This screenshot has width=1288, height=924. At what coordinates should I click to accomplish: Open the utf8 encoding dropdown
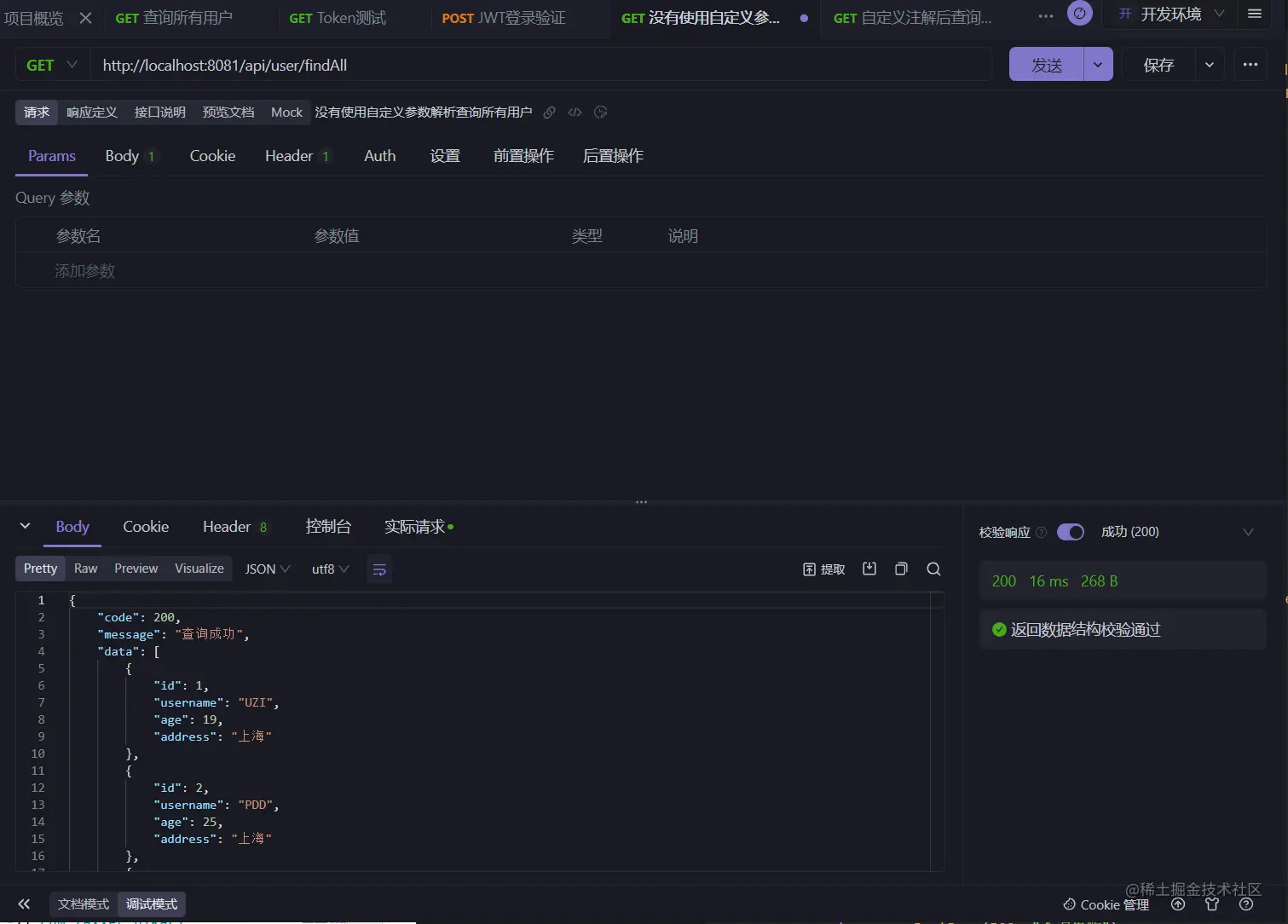coord(331,569)
